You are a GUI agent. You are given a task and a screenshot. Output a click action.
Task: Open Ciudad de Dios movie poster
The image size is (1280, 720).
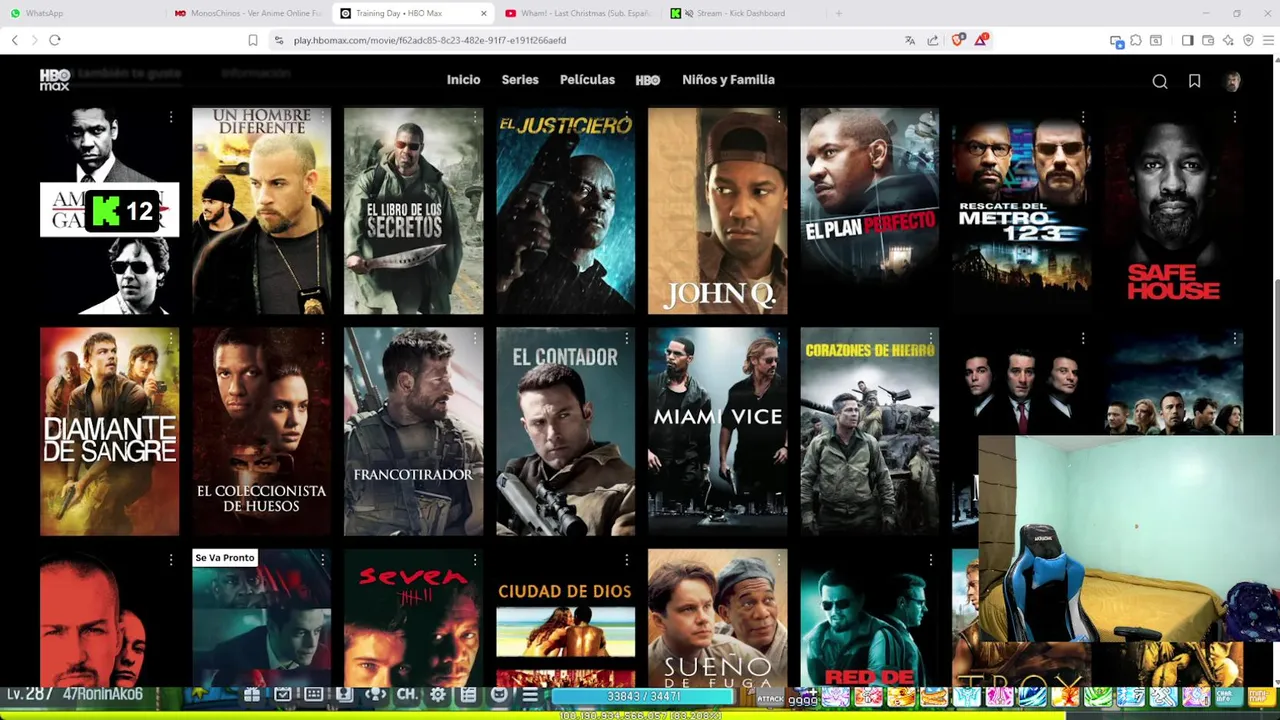coord(565,617)
